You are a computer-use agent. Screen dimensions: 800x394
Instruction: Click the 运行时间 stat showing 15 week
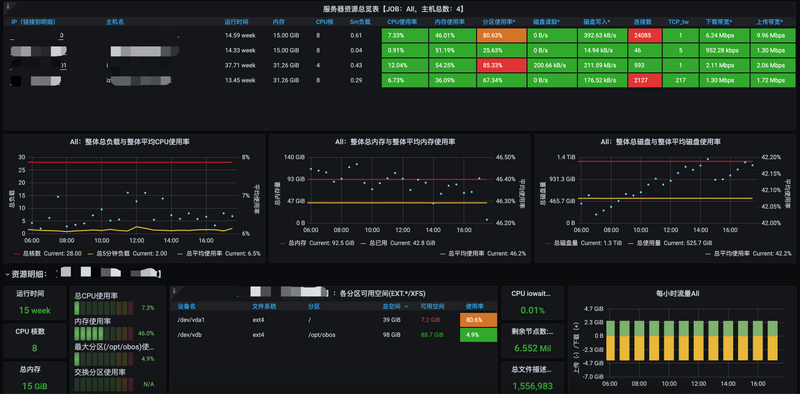(x=34, y=303)
